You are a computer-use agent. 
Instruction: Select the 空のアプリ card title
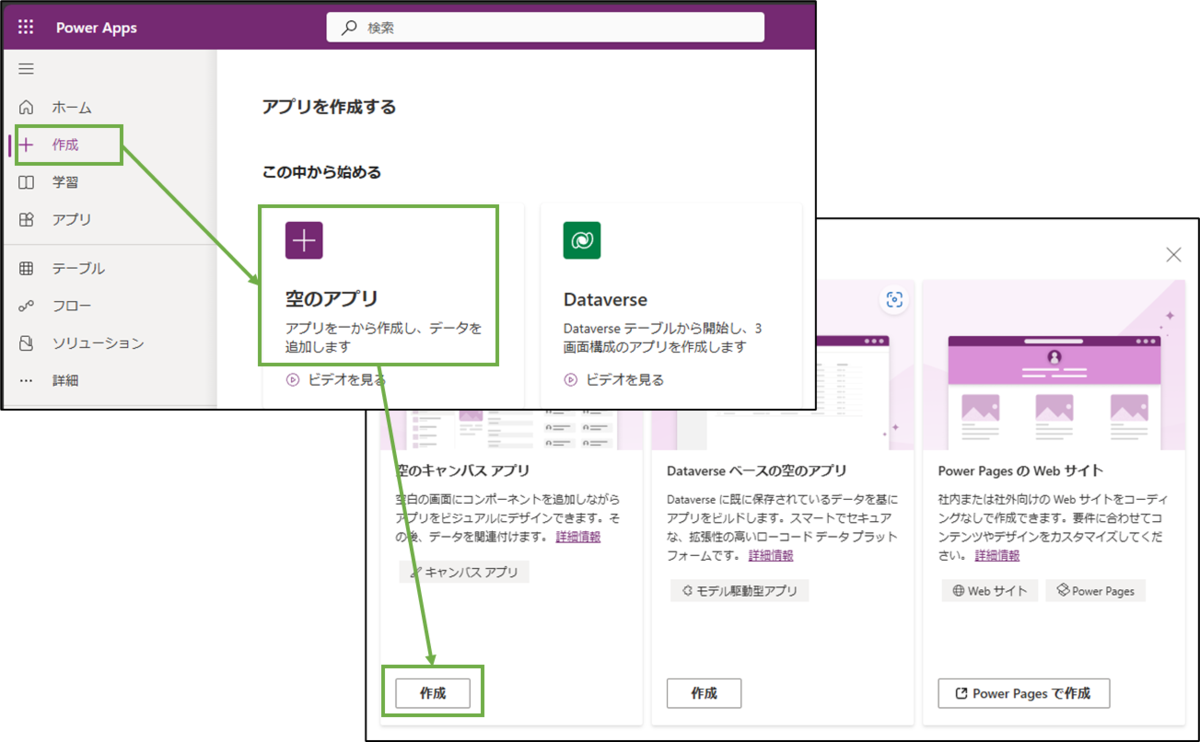[332, 299]
